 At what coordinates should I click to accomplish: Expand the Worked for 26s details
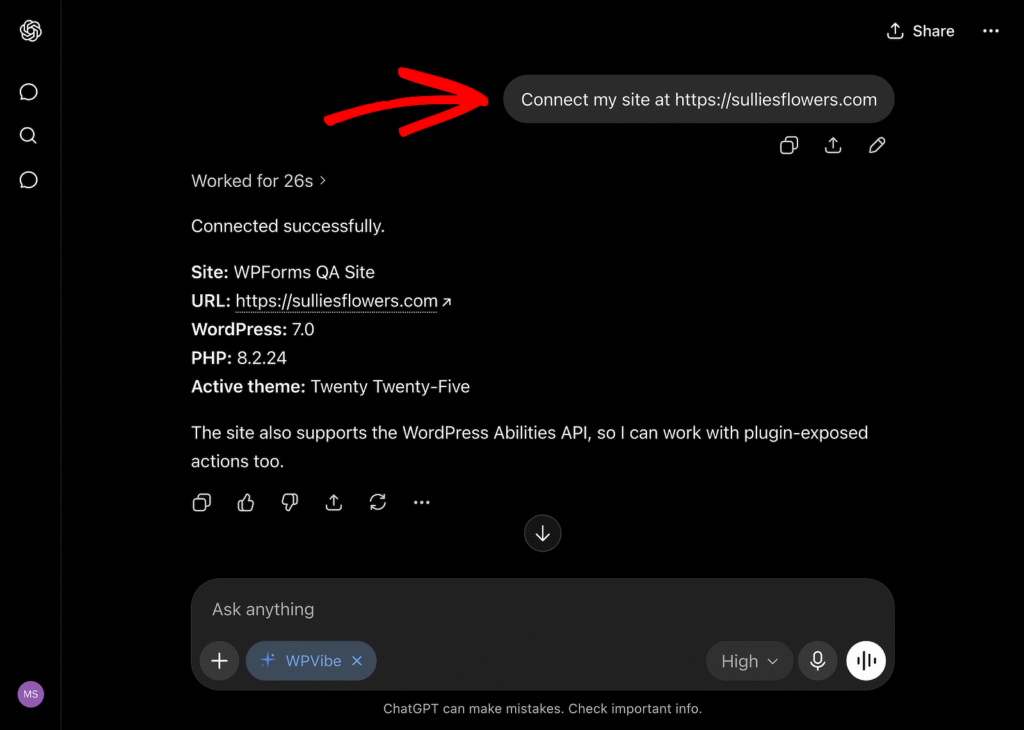point(259,181)
